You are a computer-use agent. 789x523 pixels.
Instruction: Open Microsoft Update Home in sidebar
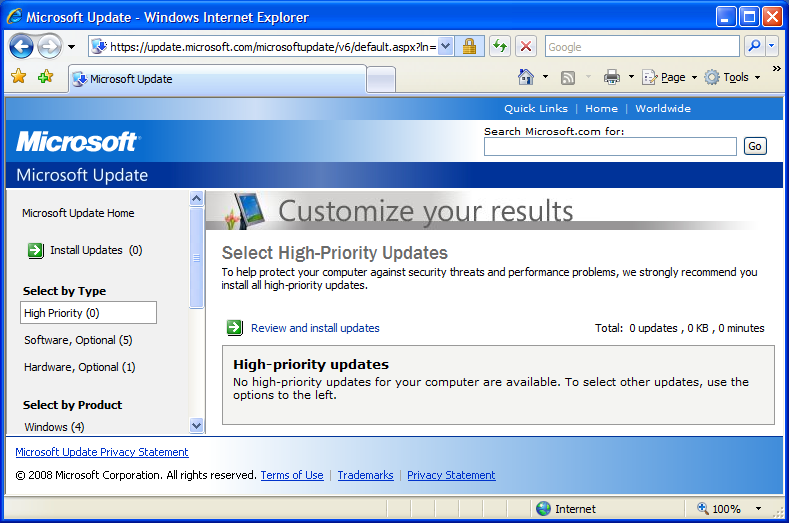pos(78,213)
